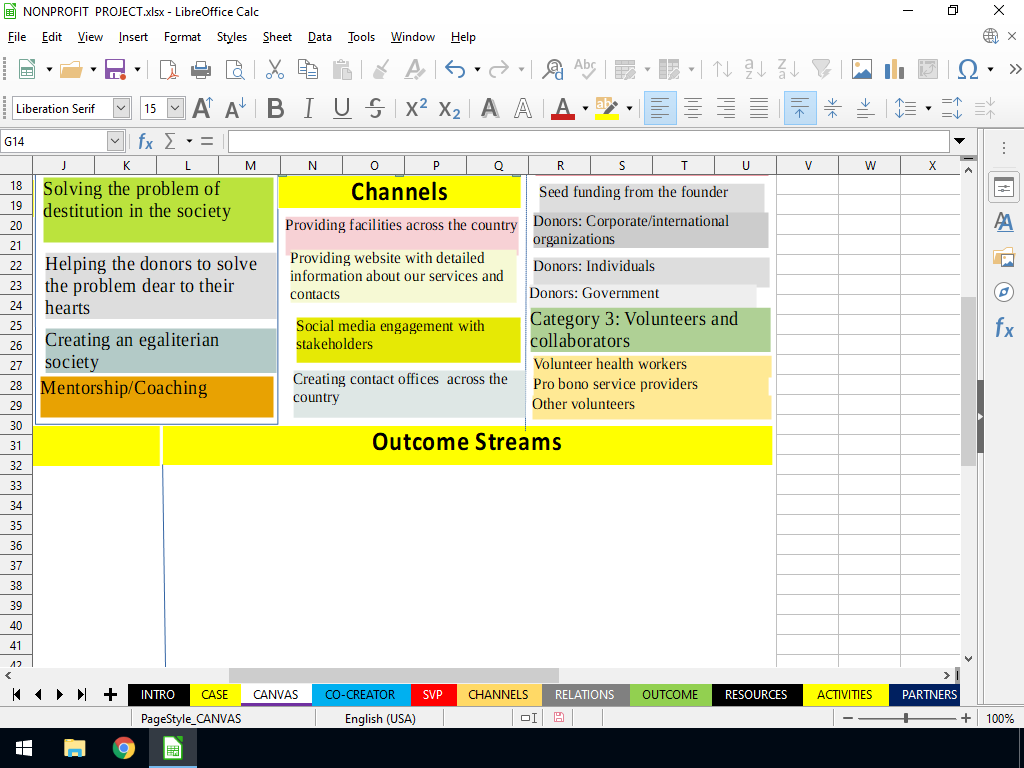Open the Data menu
Image resolution: width=1024 pixels, height=768 pixels.
[320, 37]
